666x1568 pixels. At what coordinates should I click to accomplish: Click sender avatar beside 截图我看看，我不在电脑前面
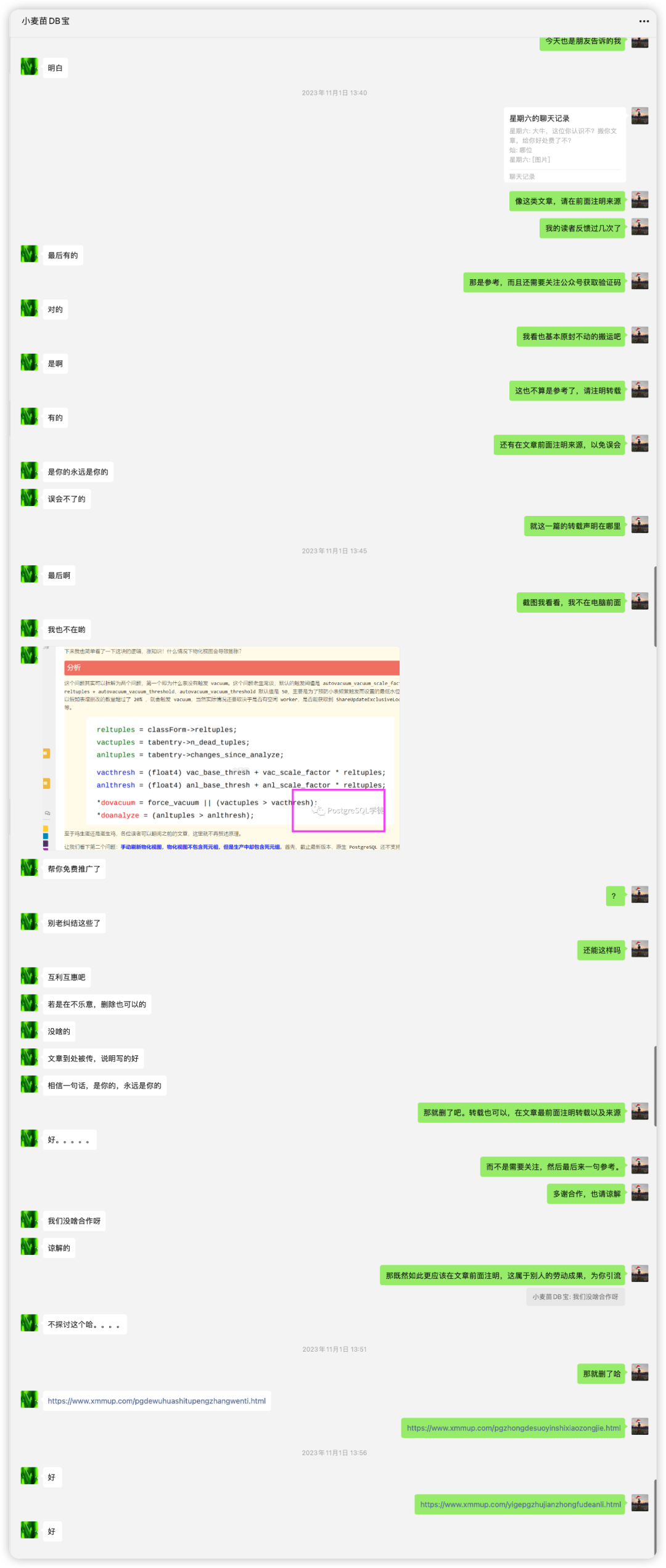(640, 602)
